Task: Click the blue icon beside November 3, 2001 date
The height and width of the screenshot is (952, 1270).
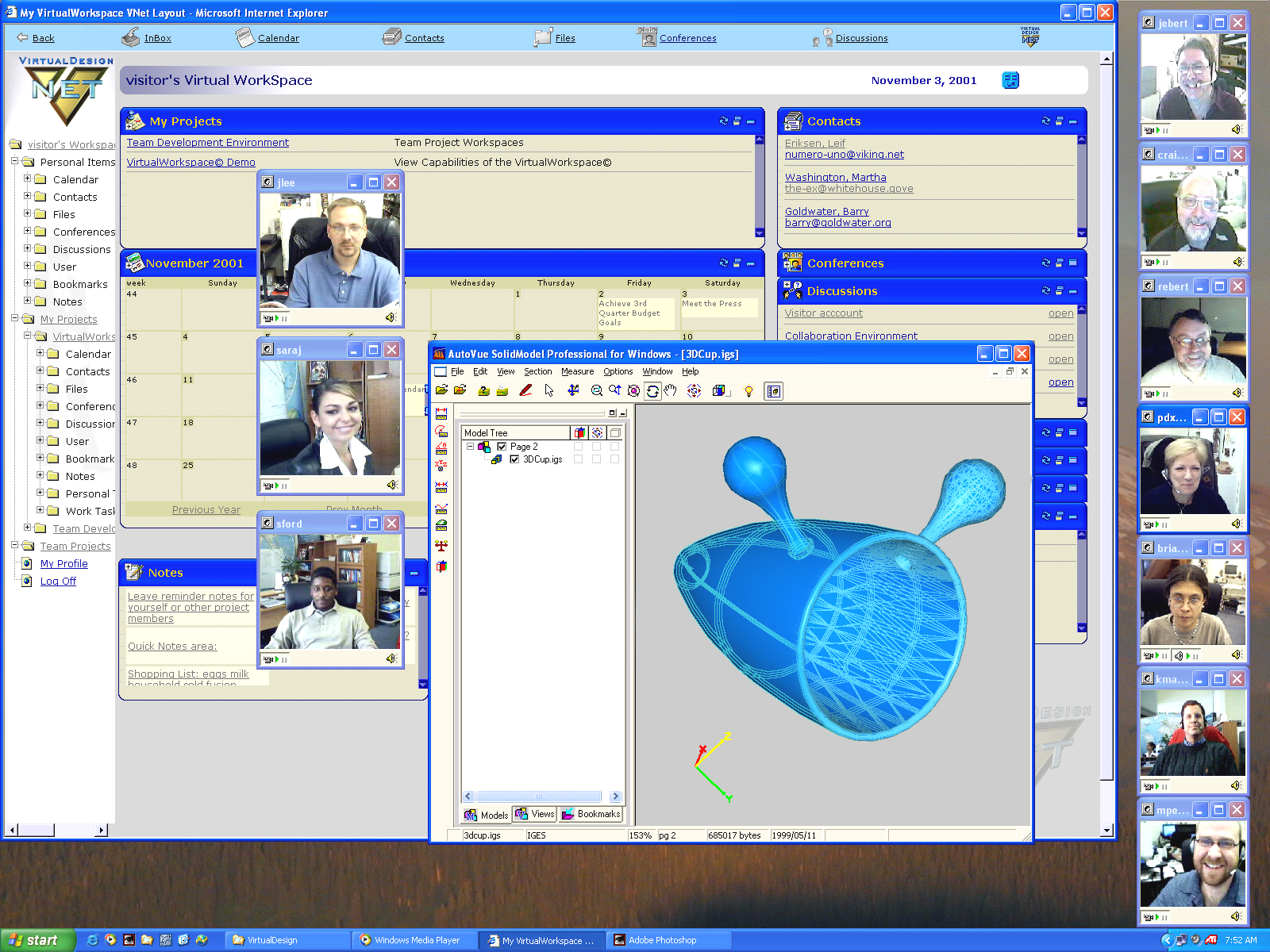Action: point(1010,80)
